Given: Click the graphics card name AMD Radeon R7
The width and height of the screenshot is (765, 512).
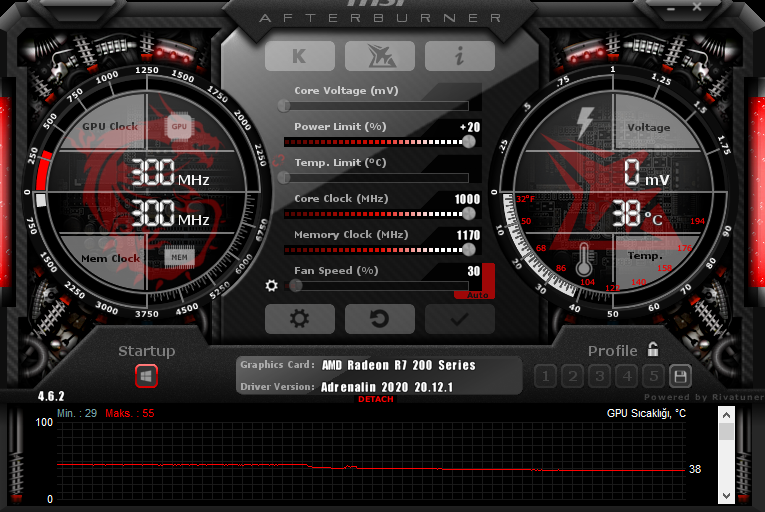Looking at the screenshot, I should (x=398, y=365).
